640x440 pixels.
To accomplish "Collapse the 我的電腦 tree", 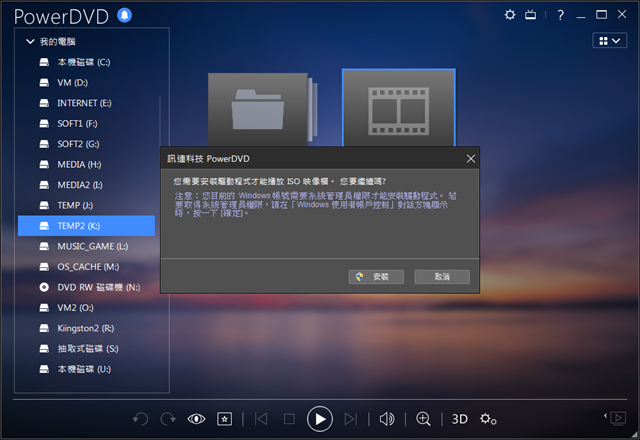I will click(x=30, y=41).
